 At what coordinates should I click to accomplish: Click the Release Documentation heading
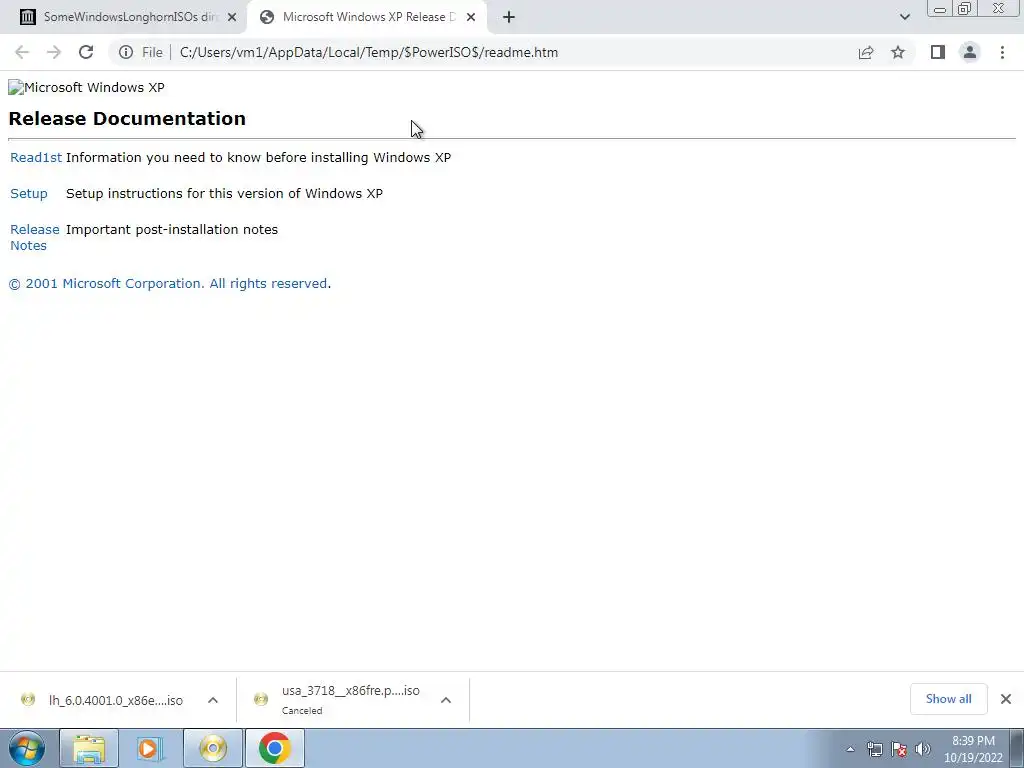pos(127,118)
